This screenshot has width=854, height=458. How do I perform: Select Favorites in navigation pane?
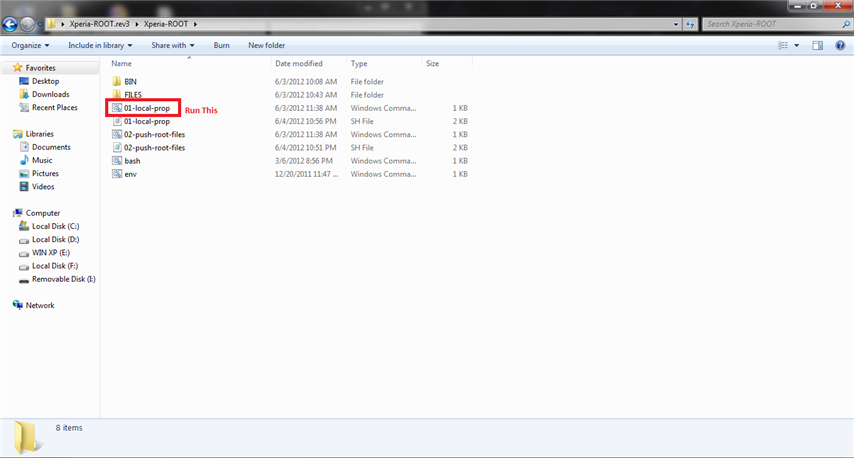(x=40, y=68)
